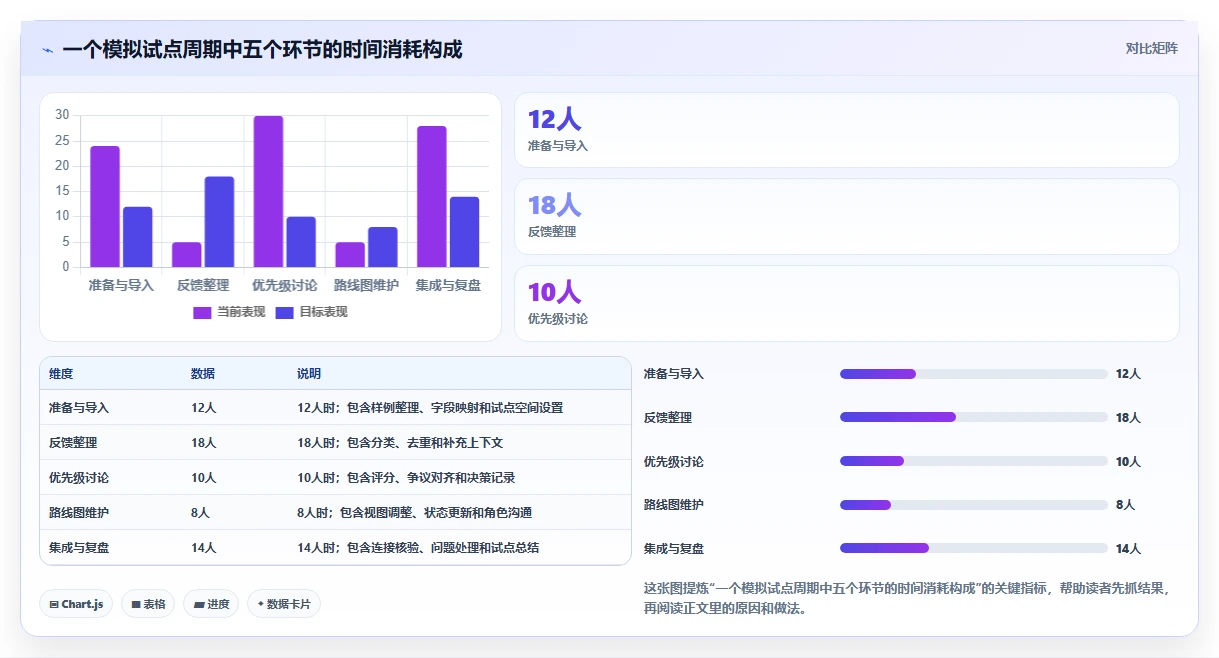Click the blue 目标表现 bar for 优先级讨论
The width and height of the screenshot is (1219, 658).
pos(301,242)
